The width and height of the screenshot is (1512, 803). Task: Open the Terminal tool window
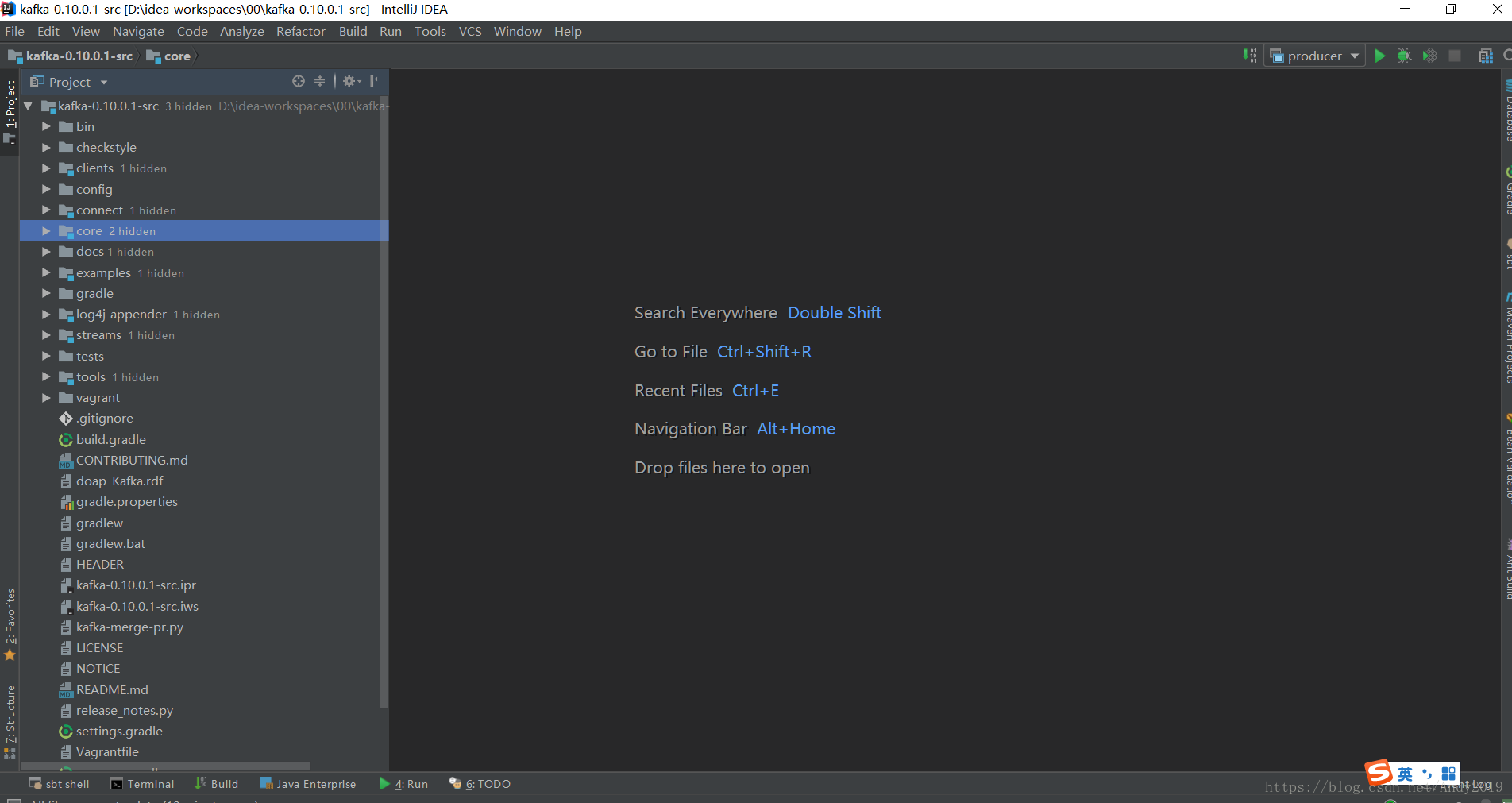pyautogui.click(x=143, y=784)
